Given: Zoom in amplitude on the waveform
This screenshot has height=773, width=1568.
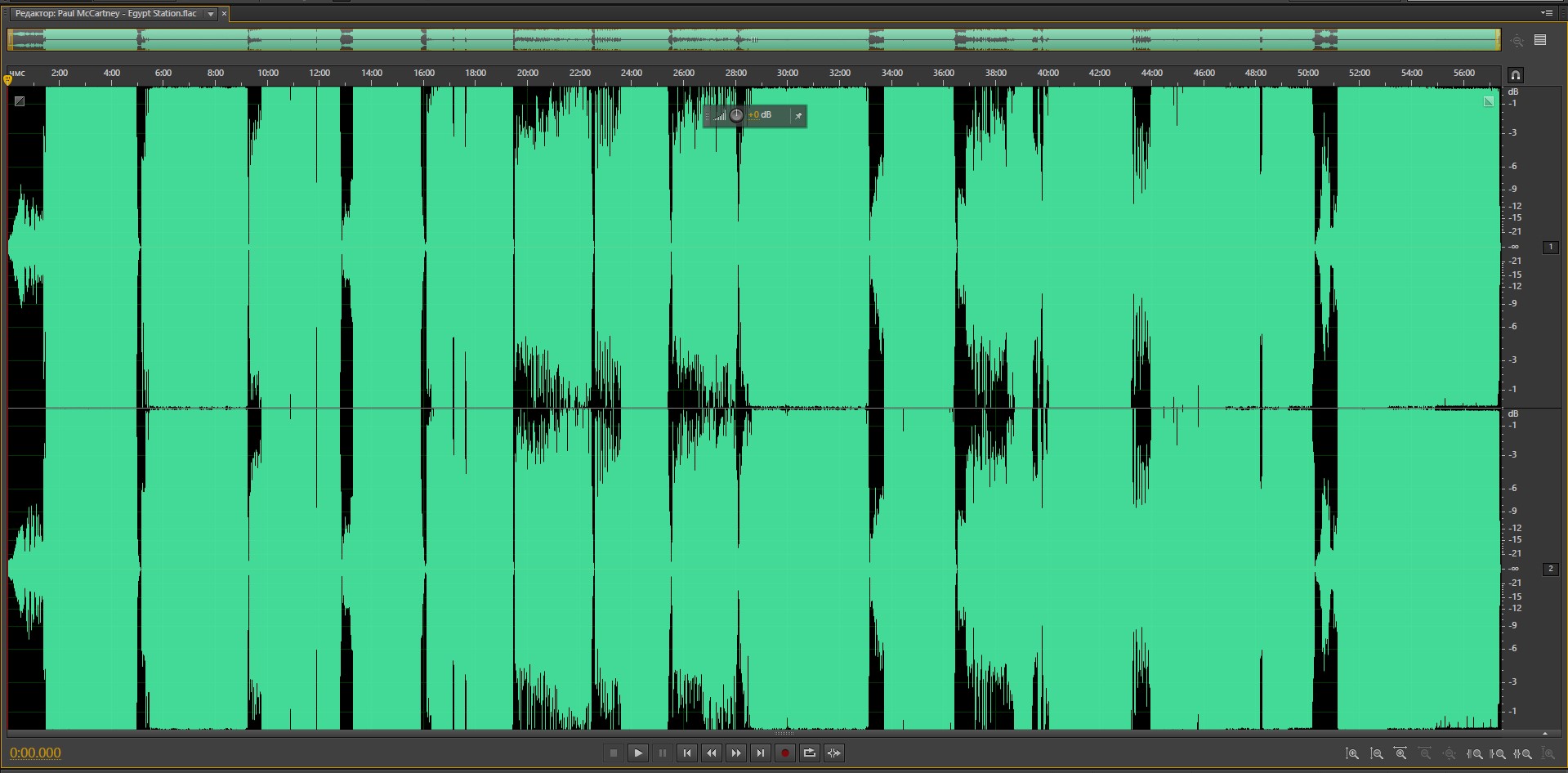Looking at the screenshot, I should [x=1352, y=754].
